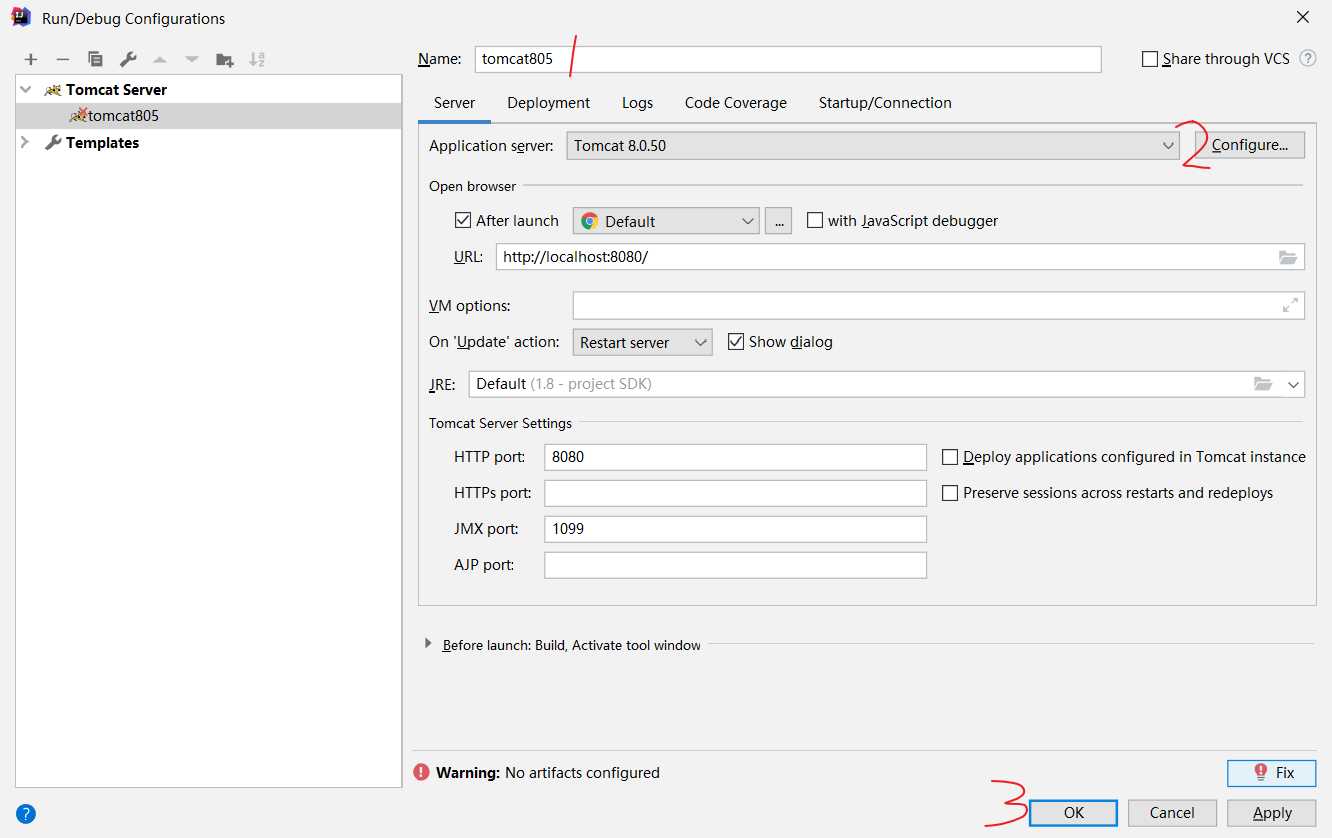This screenshot has height=838, width=1332.
Task: Close the Run/Debug Configurations dialog
Action: [1303, 17]
